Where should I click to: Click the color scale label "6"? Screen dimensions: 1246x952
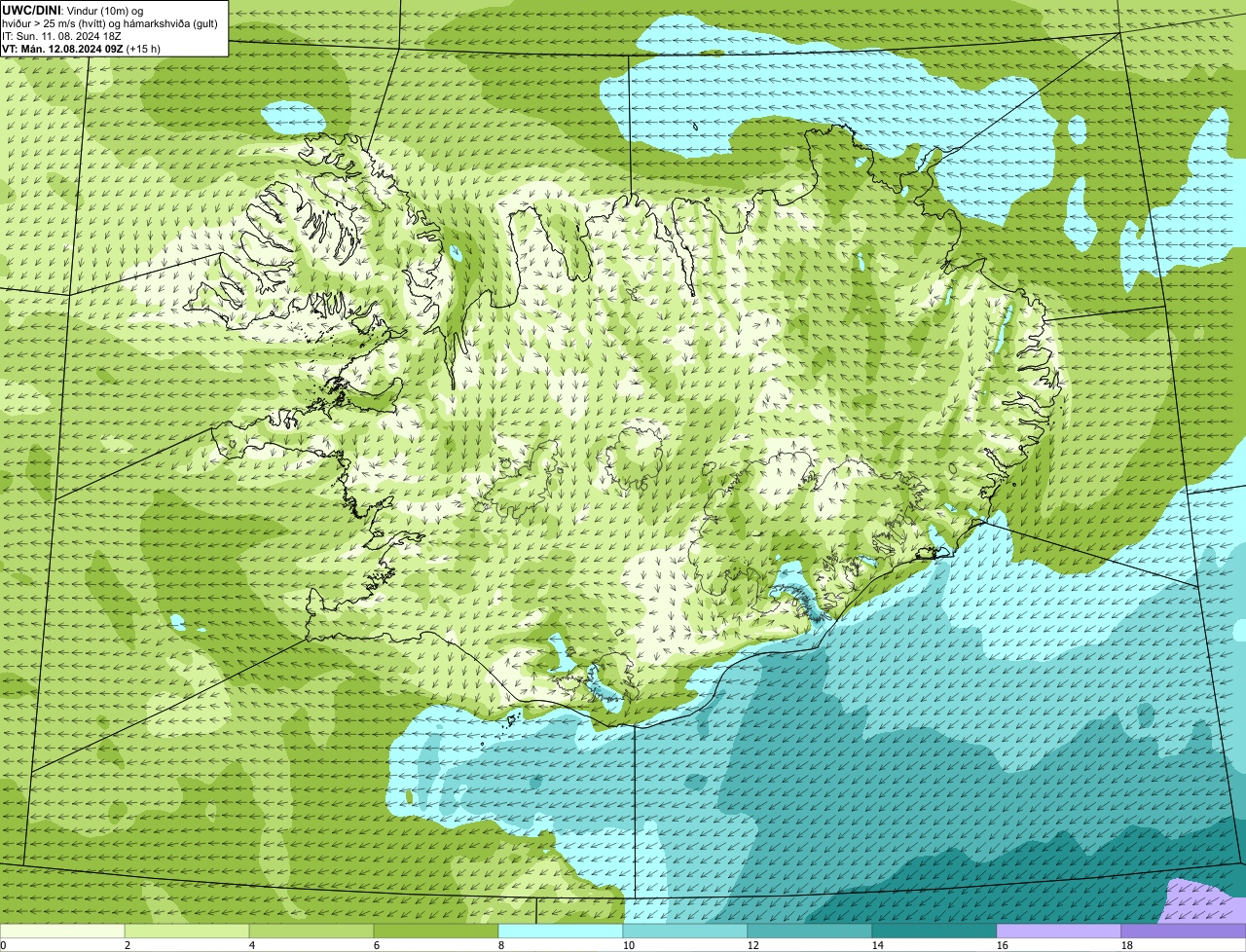tap(376, 945)
